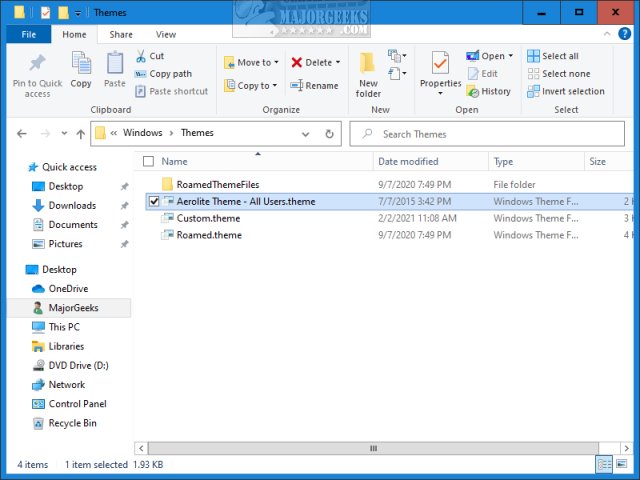Toggle the select-all checkbox in header
The image size is (640, 480).
[x=149, y=161]
